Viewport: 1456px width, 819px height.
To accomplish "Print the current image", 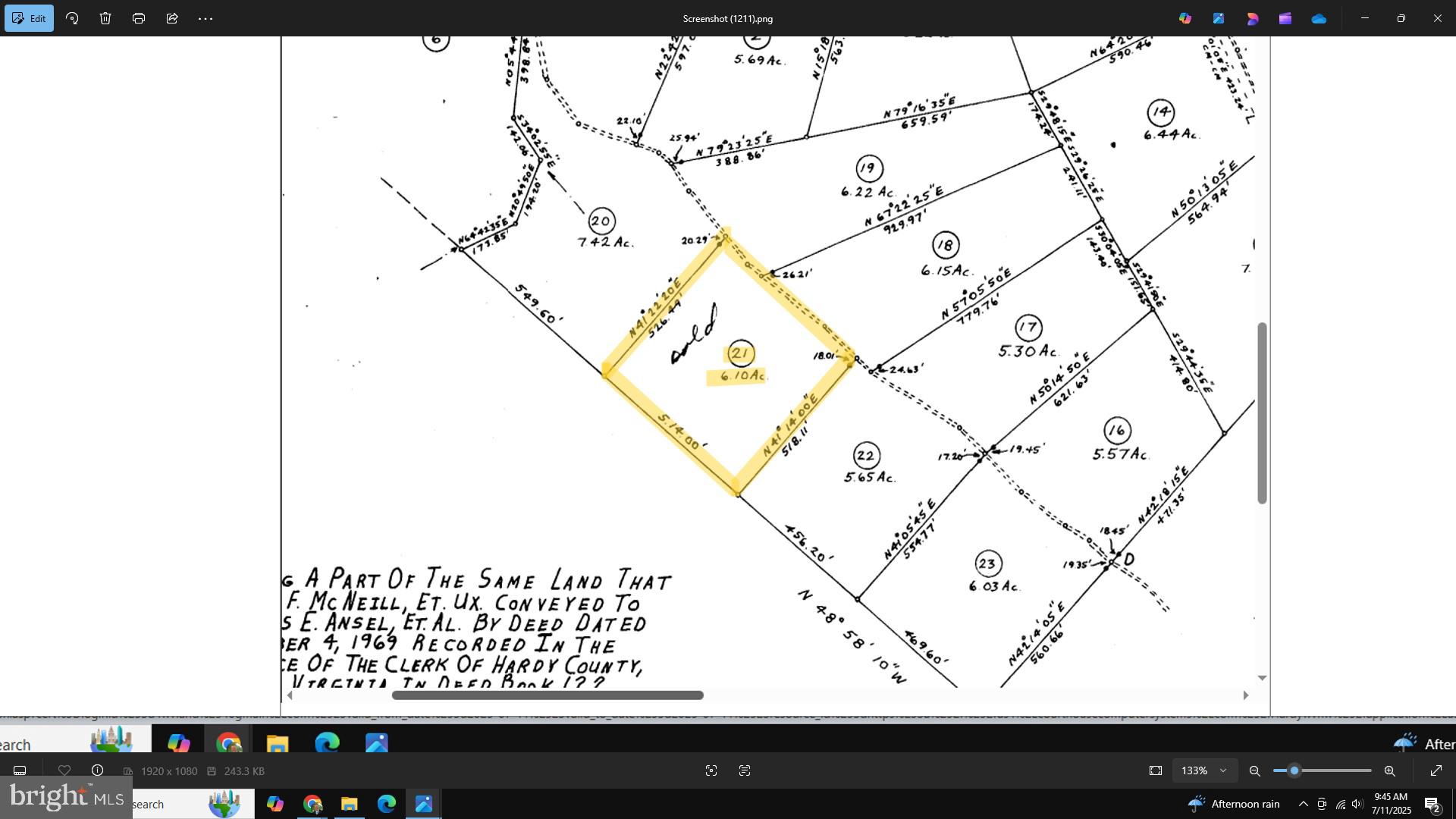I will tap(139, 17).
